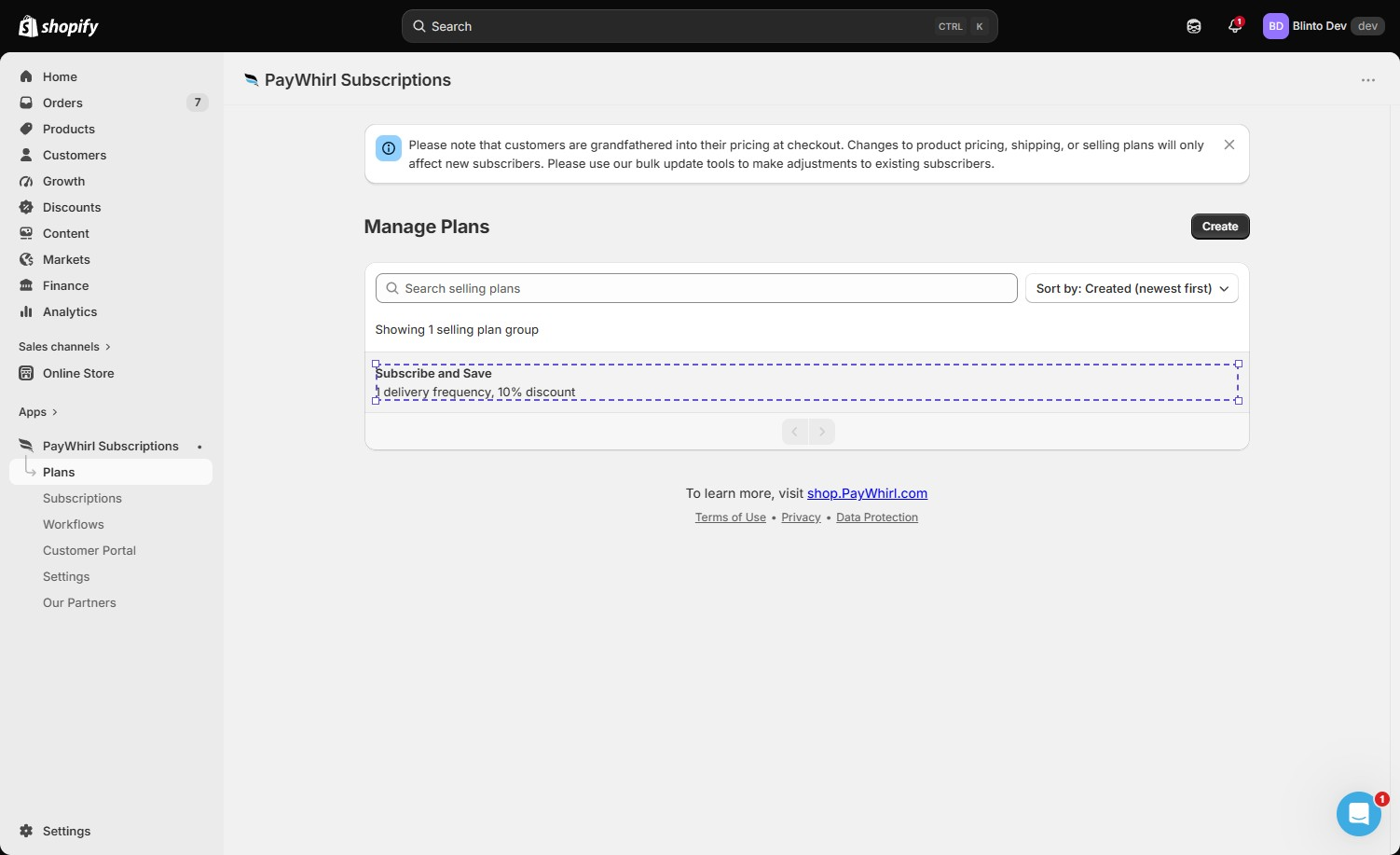
Task: Click the top Search bar
Action: [700, 26]
